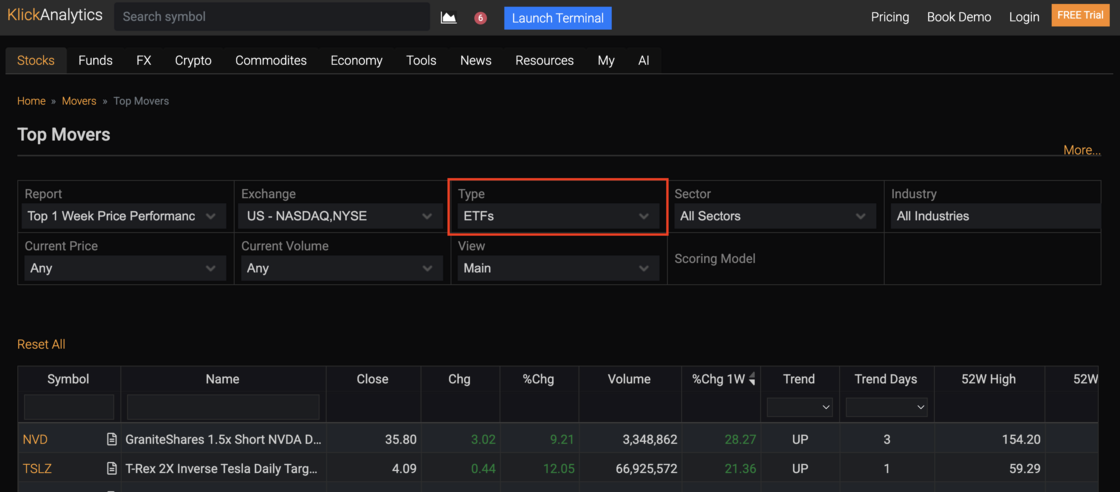Sort by the Volume column header

(x=629, y=379)
